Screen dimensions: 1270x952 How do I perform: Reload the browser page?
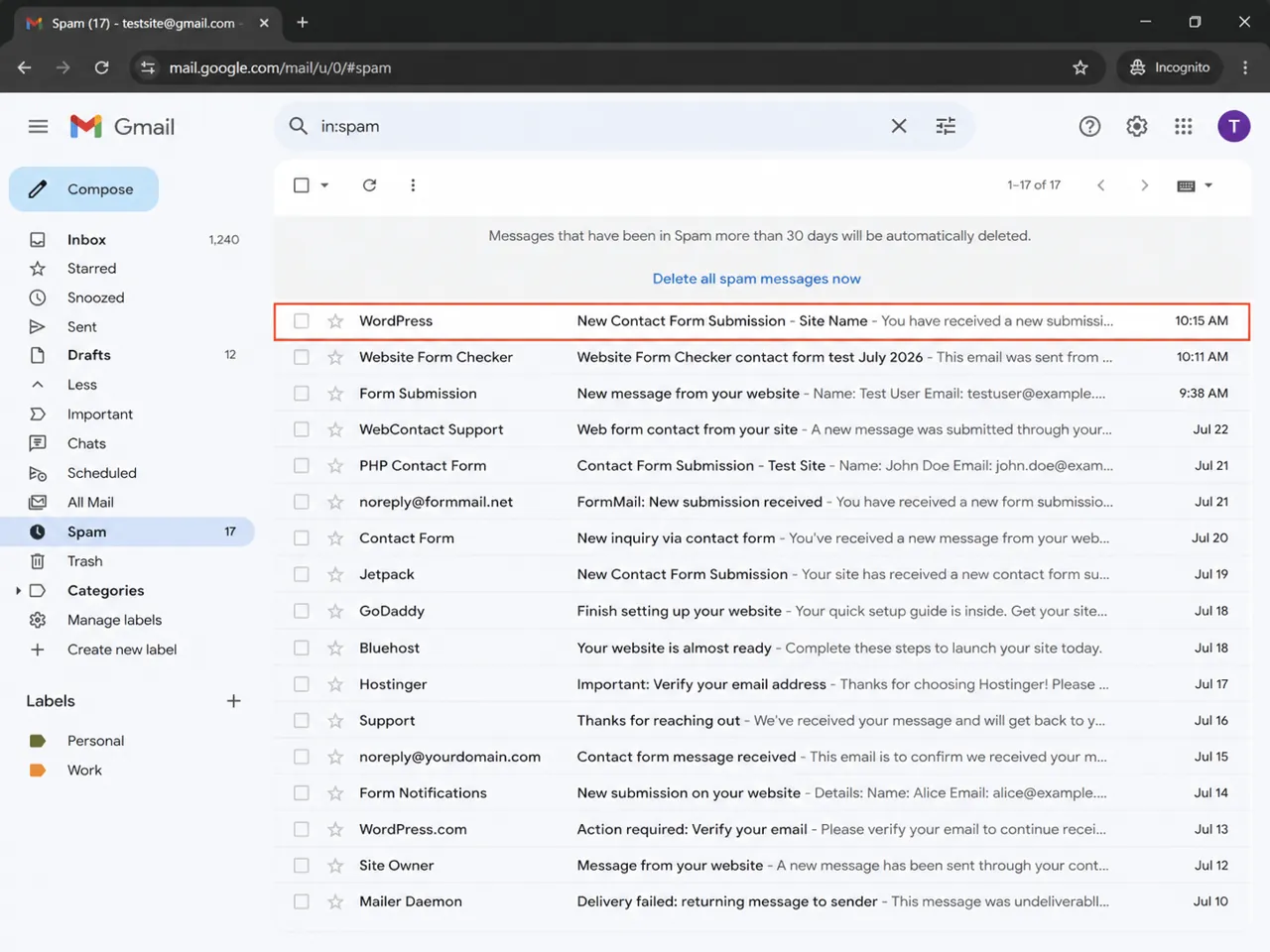pyautogui.click(x=101, y=67)
